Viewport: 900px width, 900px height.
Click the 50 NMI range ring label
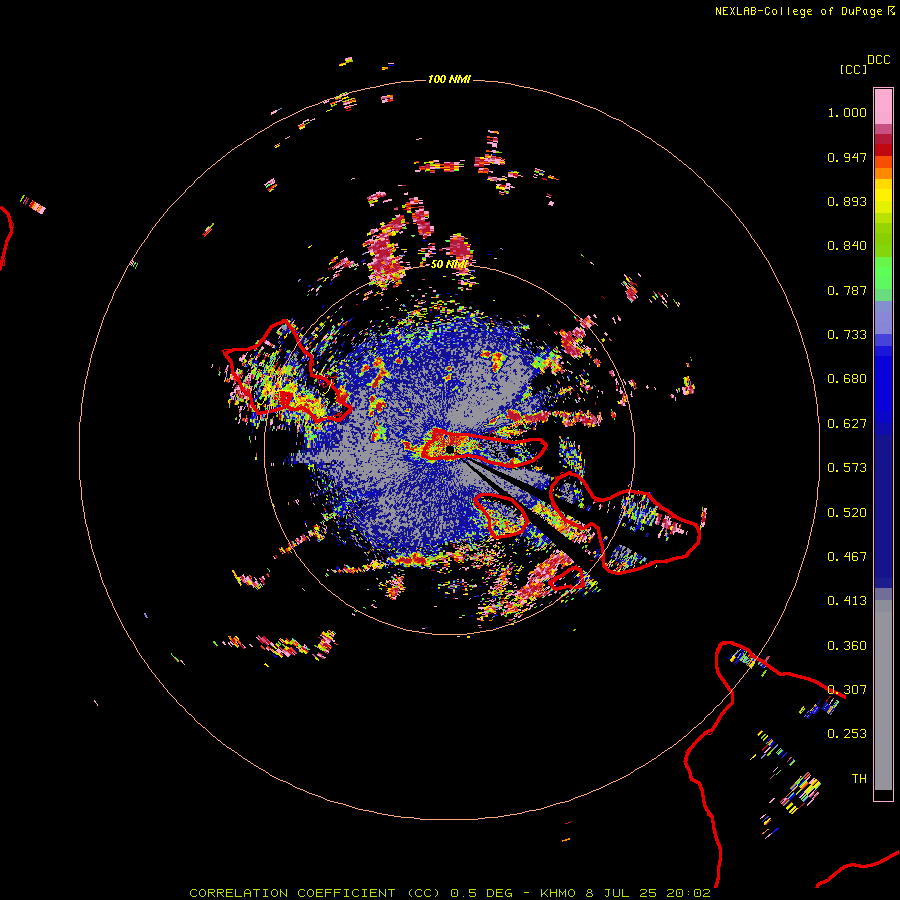tap(449, 264)
